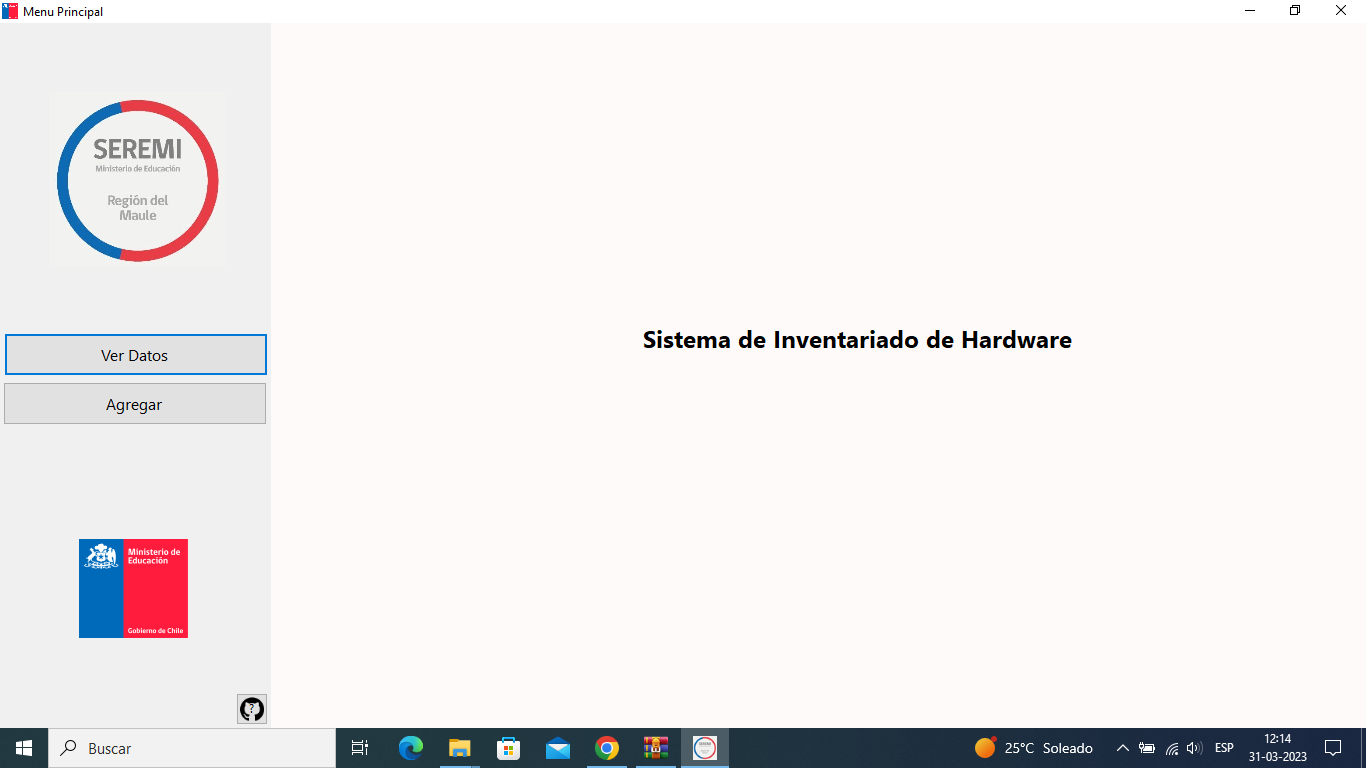Screen dimensions: 1366x768
Task: Click the SEREMI Región del Maule logo
Action: coord(137,180)
